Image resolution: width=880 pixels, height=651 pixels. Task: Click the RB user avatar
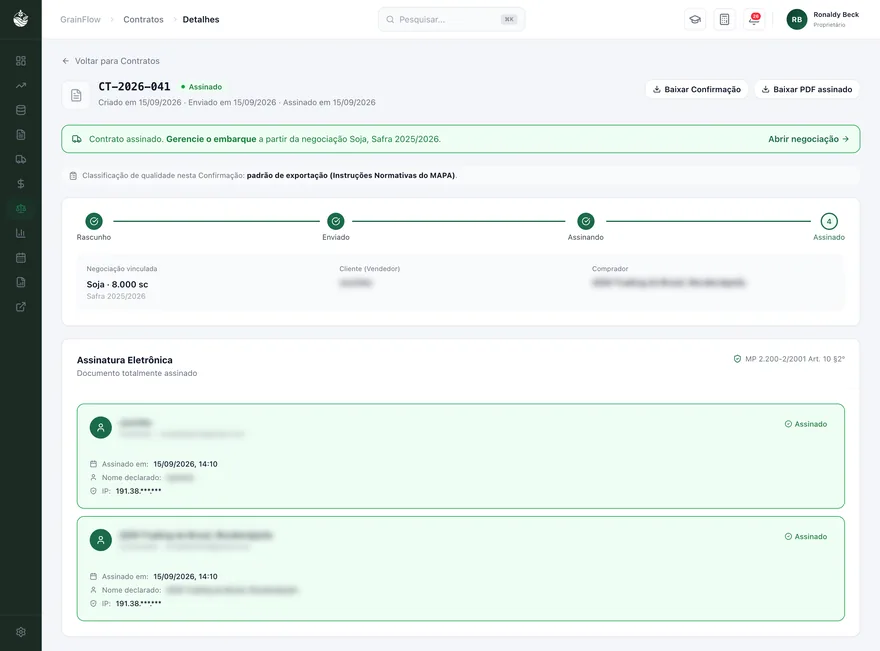(x=796, y=20)
